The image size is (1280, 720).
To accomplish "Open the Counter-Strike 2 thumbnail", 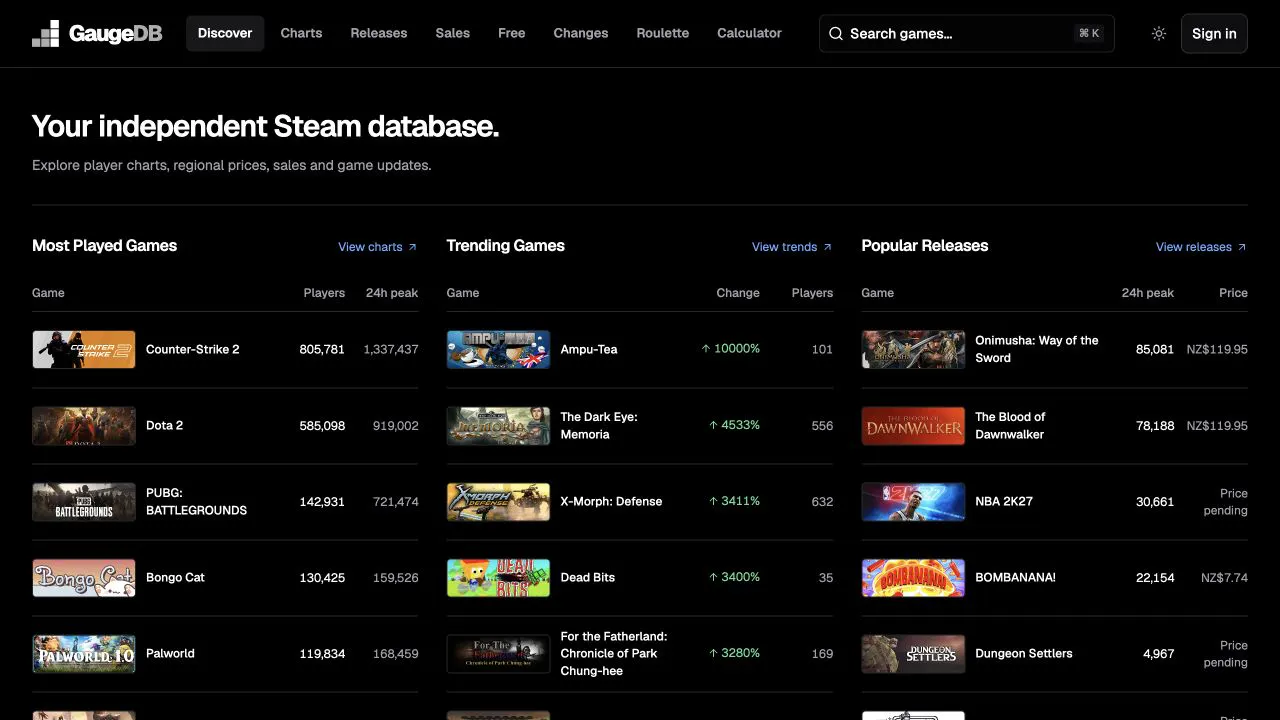I will click(x=84, y=349).
